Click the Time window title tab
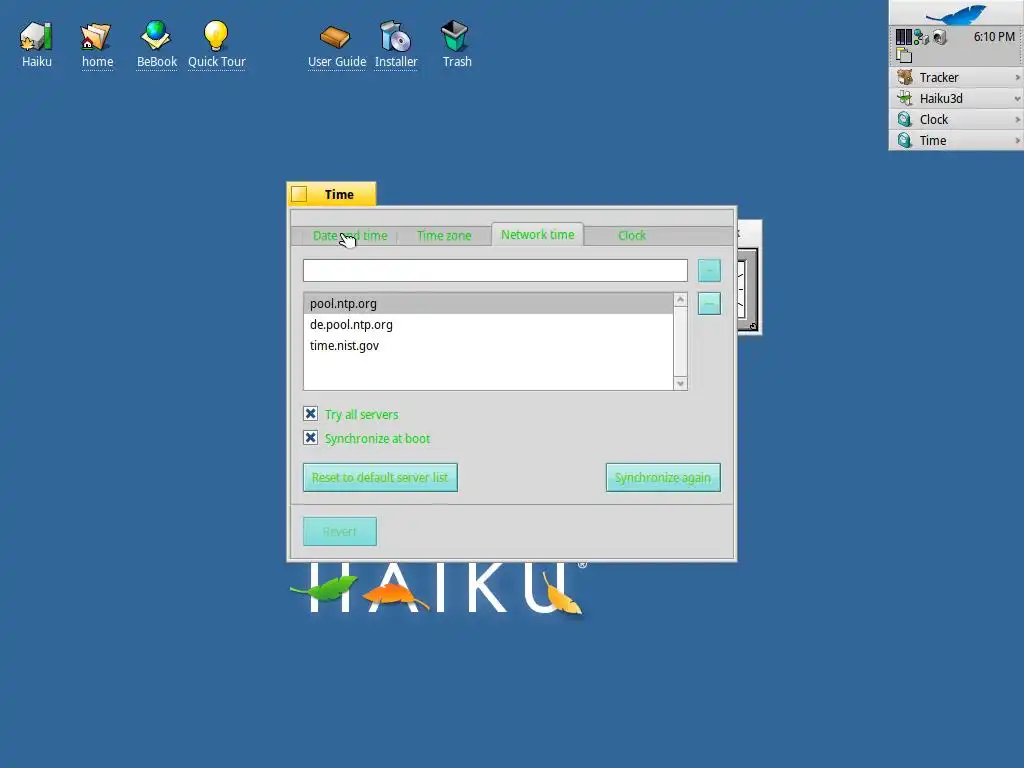 pos(339,195)
